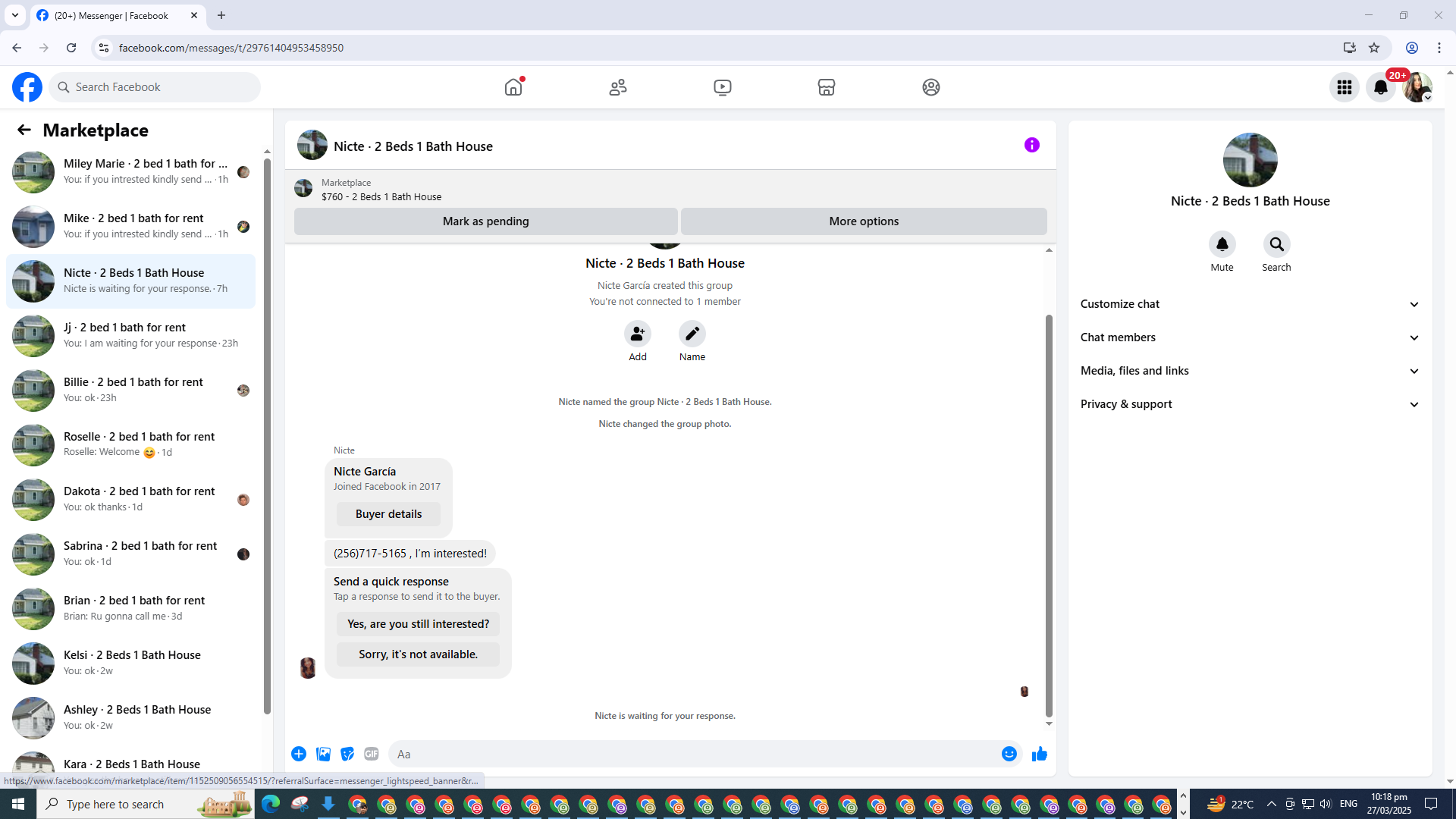
Task: Click the Search Facebook field
Action: (155, 87)
